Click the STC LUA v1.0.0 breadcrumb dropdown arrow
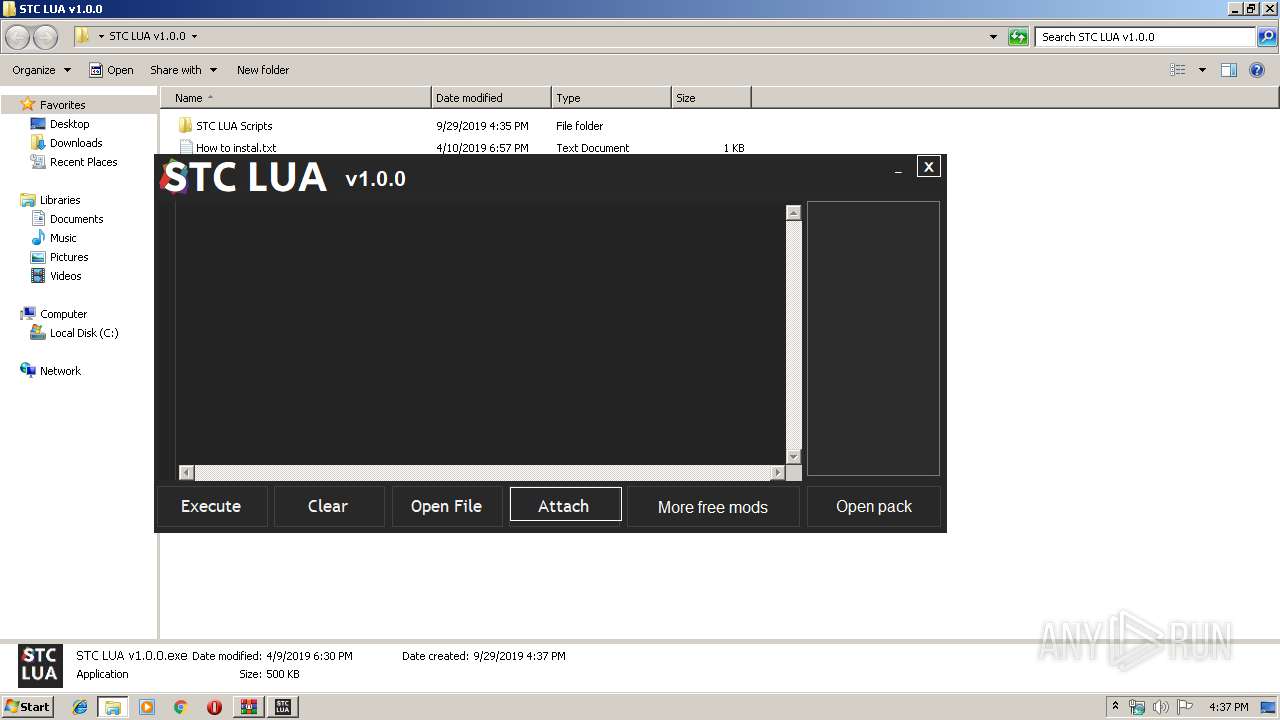This screenshot has height=720, width=1280. (x=194, y=36)
